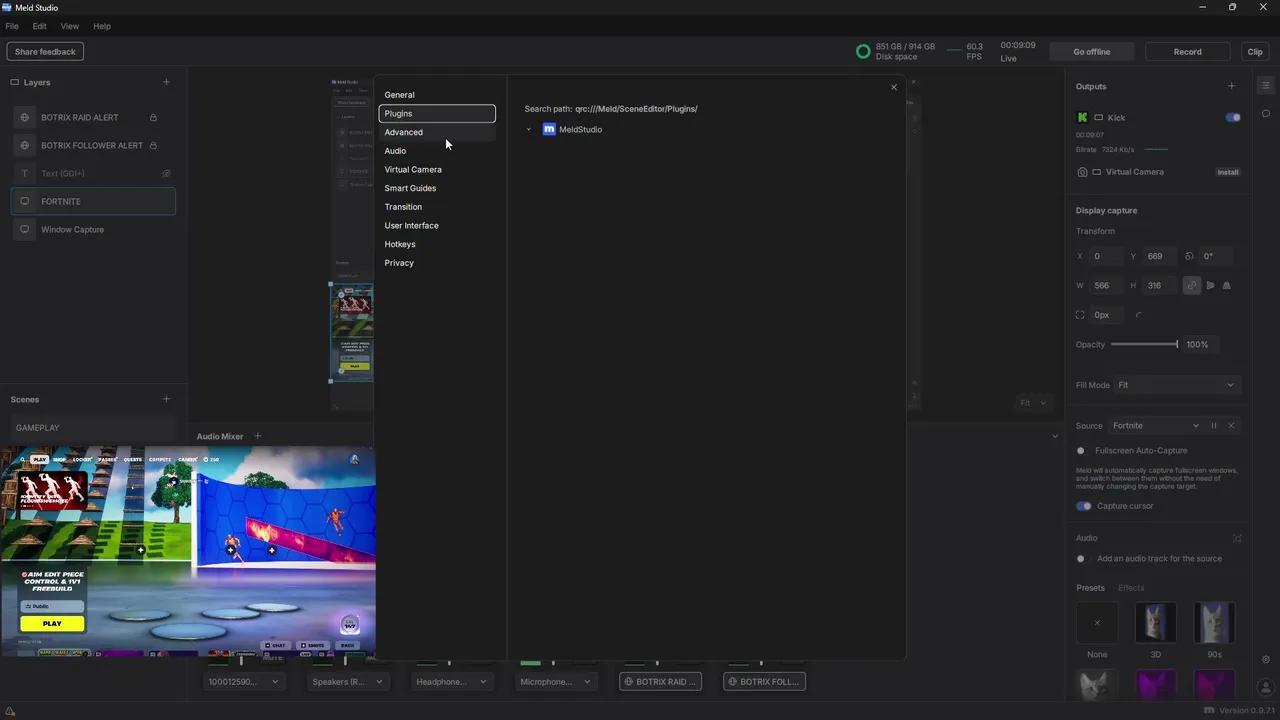Add a new scene with the plus icon
Screen dimensions: 1280x720
click(x=166, y=399)
